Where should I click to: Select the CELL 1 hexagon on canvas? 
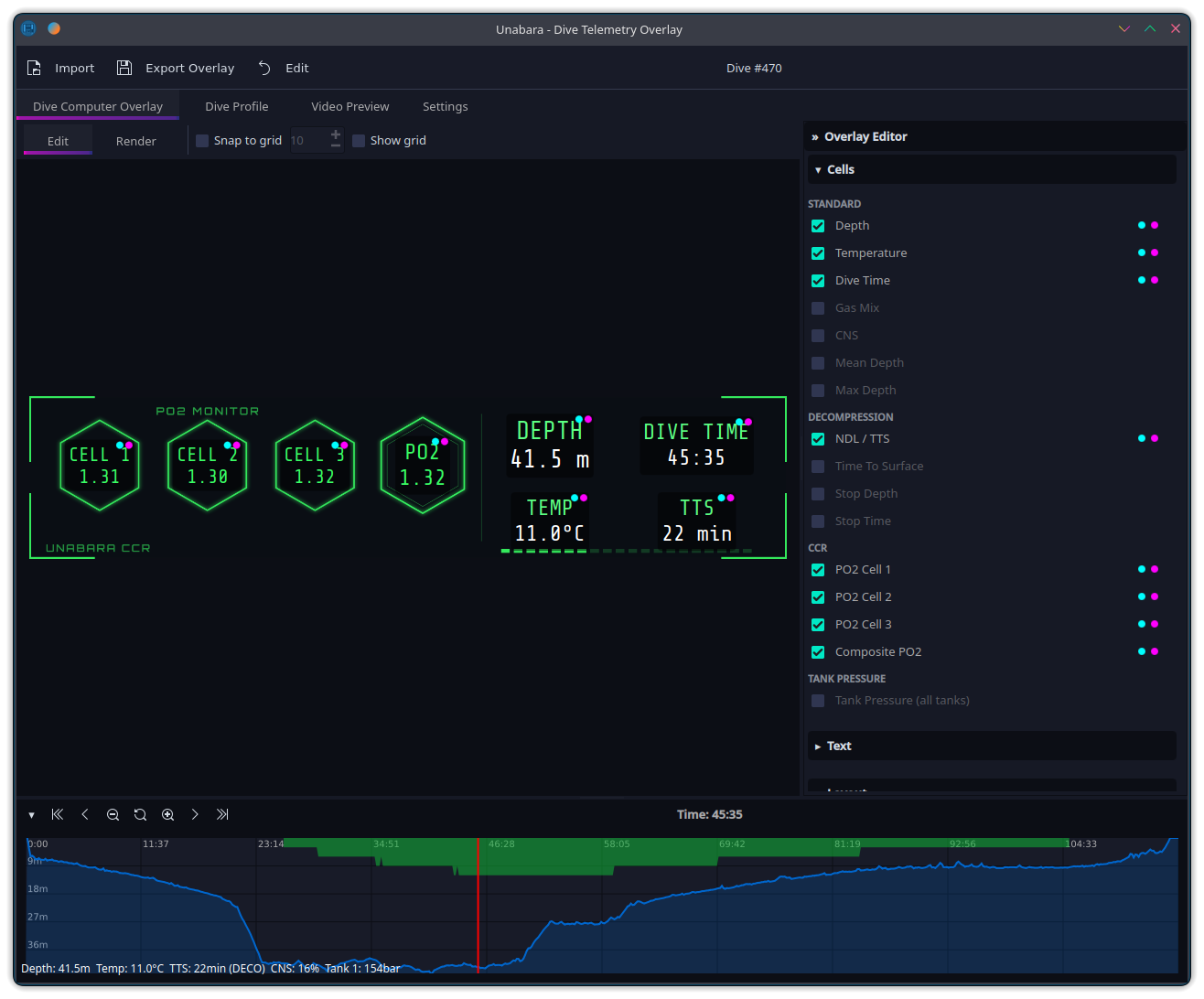point(100,465)
